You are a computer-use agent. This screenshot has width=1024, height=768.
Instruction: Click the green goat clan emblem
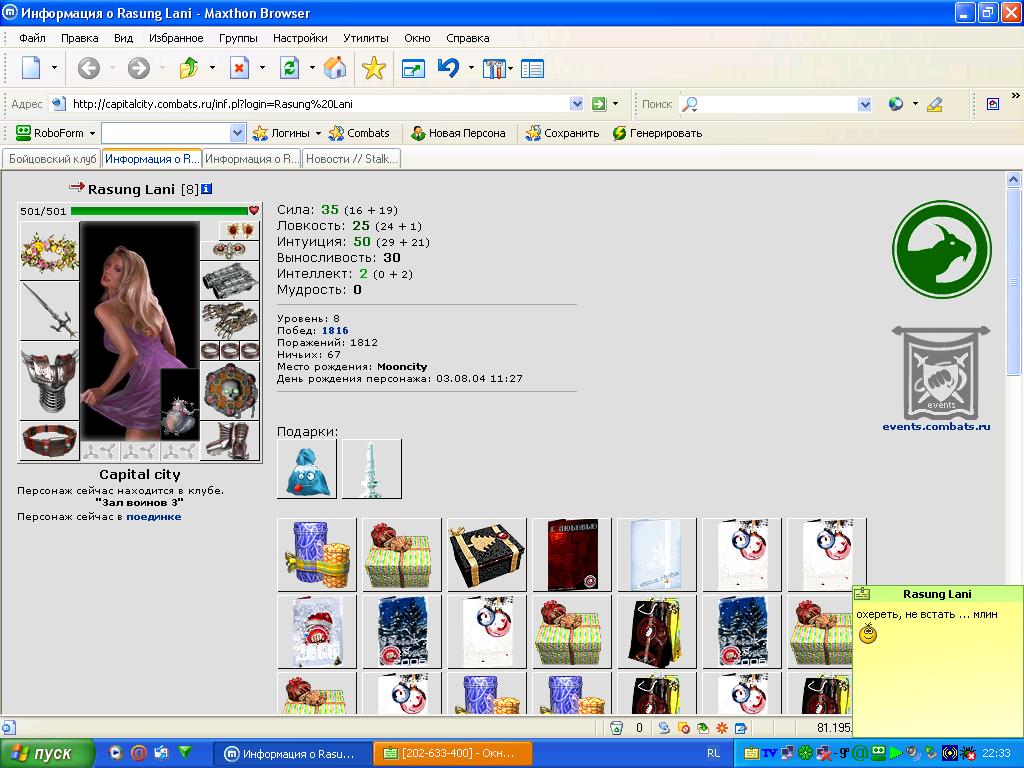(941, 249)
